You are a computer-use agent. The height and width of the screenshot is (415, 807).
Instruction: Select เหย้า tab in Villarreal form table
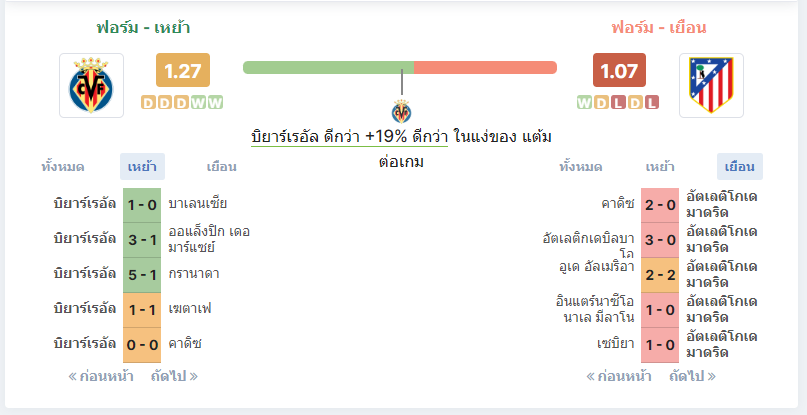[x=143, y=167]
